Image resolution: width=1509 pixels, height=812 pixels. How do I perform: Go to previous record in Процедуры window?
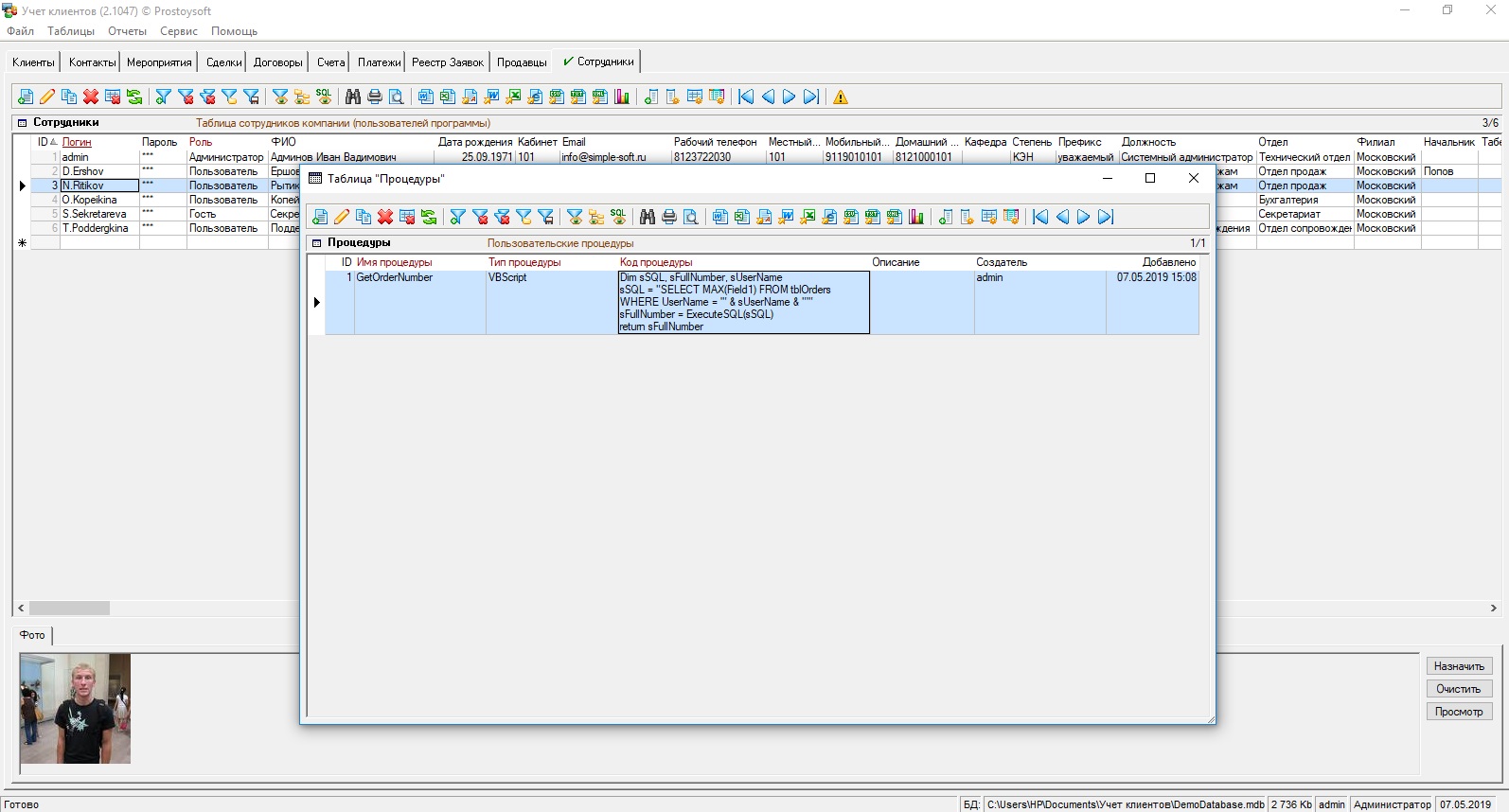point(1062,217)
